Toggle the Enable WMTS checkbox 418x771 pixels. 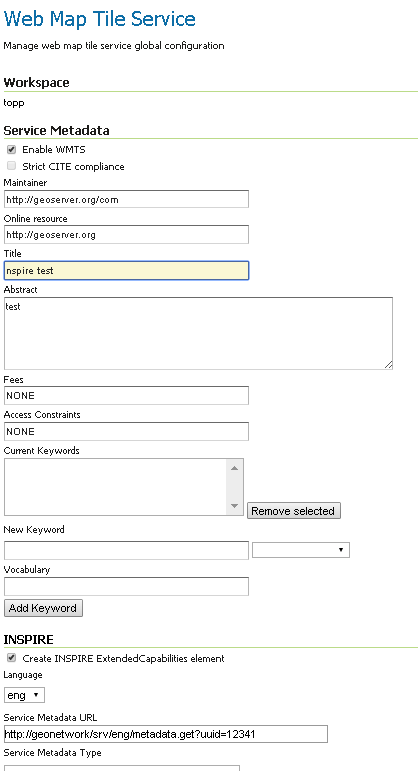coord(11,149)
